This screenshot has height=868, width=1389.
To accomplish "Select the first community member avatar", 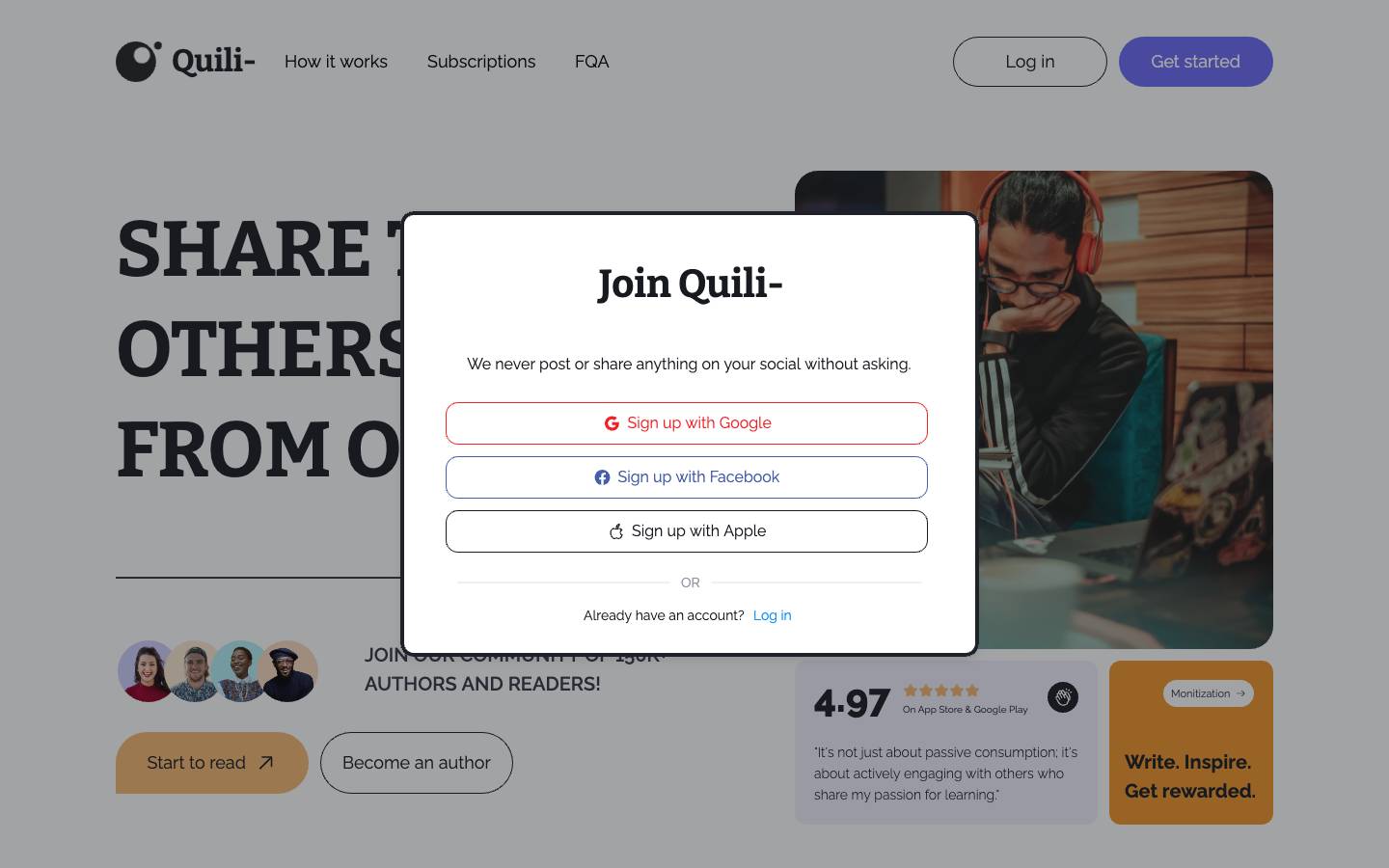I will click(148, 671).
